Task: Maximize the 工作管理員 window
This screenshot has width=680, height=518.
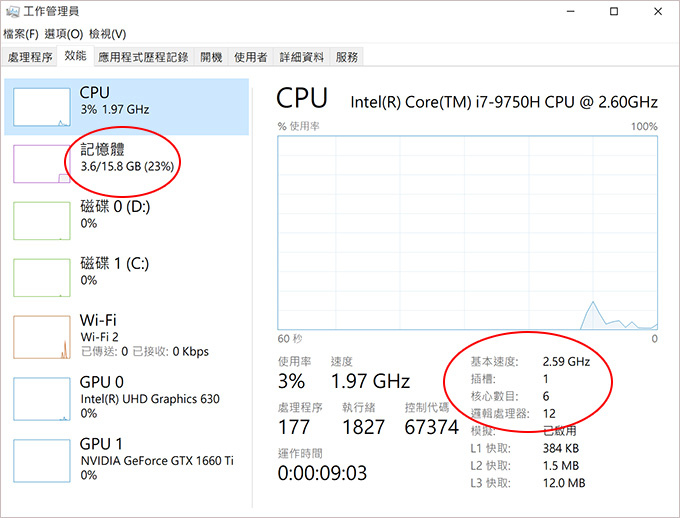Action: tap(614, 11)
